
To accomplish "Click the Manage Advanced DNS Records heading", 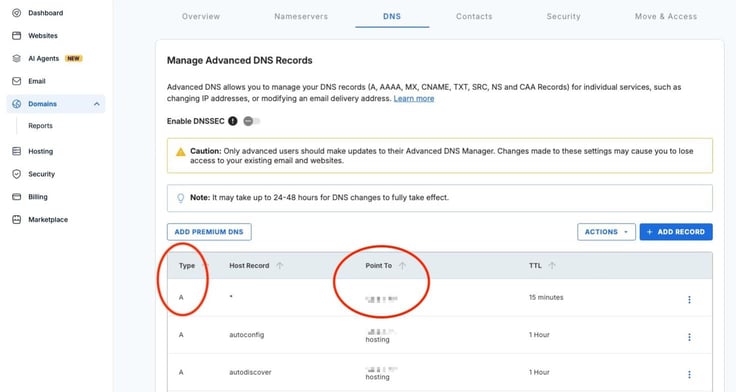I will [240, 61].
